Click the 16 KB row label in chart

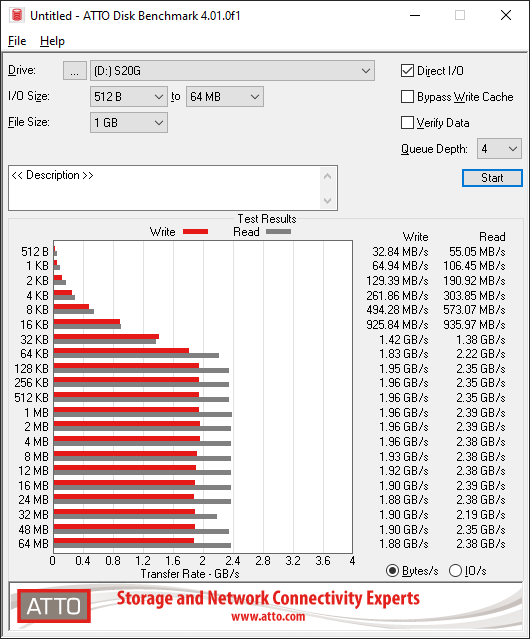[x=35, y=325]
